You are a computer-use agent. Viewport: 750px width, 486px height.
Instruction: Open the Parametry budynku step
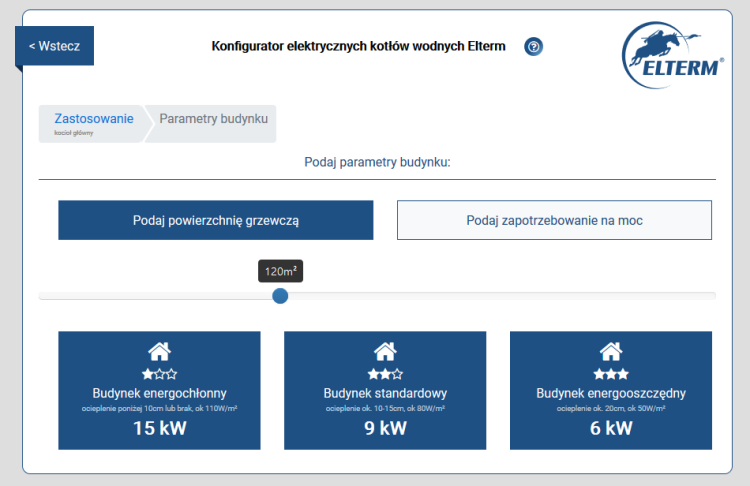213,118
